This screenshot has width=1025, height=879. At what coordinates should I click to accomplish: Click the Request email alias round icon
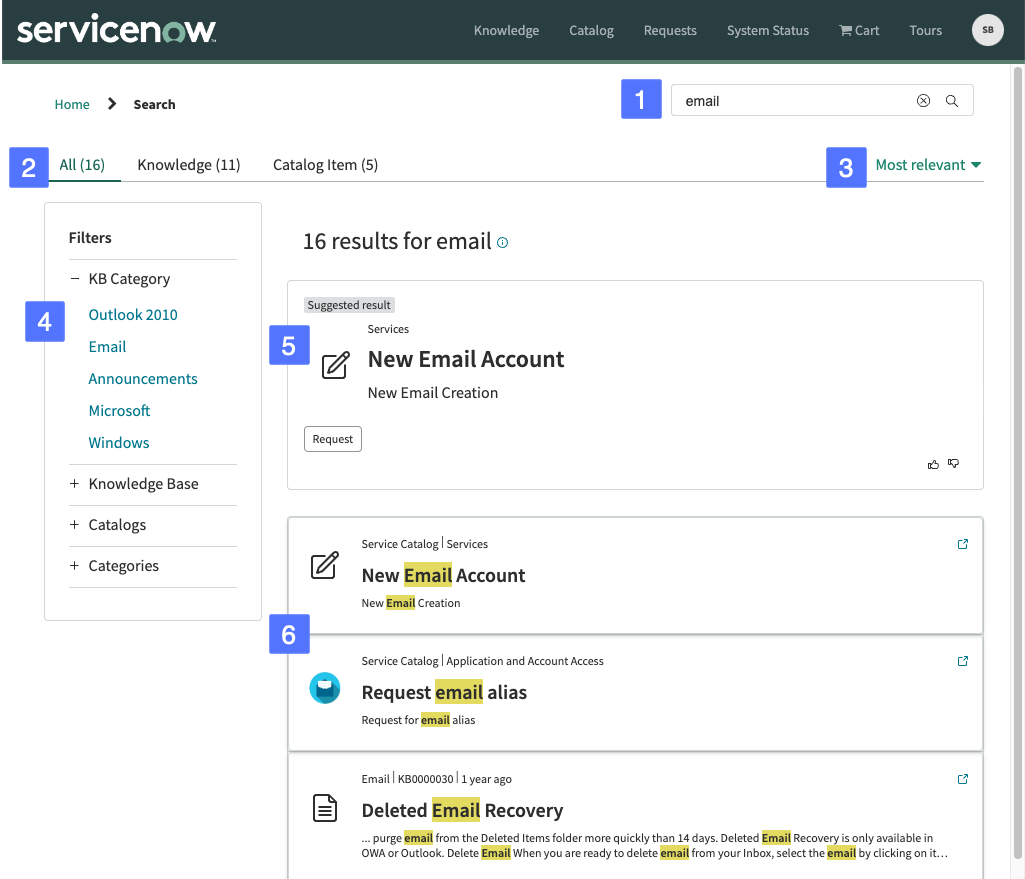[x=325, y=688]
